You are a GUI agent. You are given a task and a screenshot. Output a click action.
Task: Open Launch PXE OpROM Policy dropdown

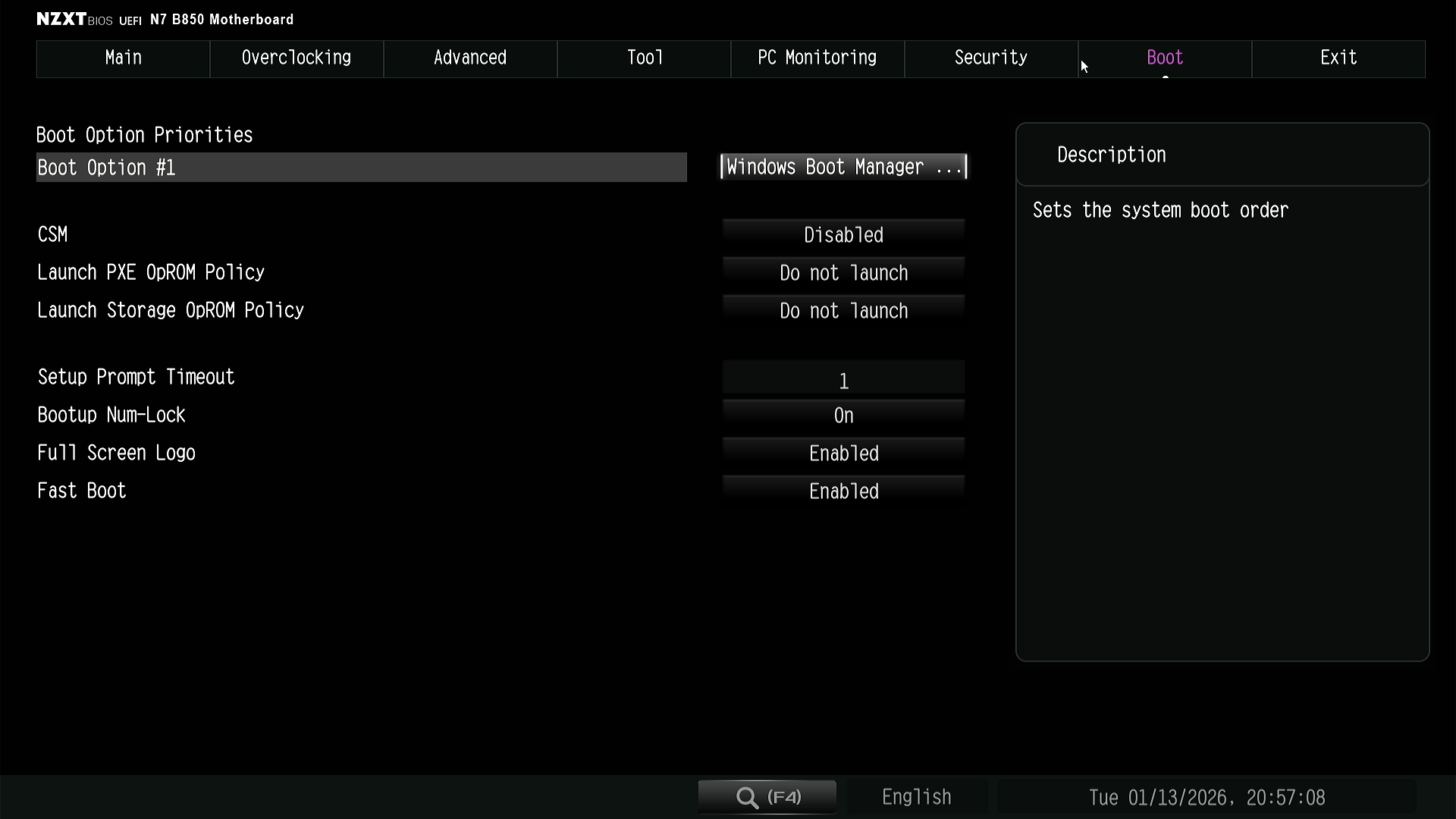[x=843, y=273]
